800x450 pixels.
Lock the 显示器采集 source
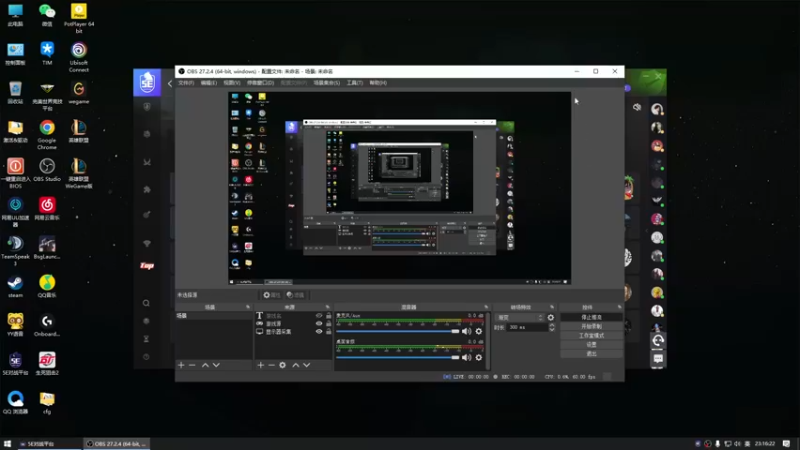pyautogui.click(x=329, y=332)
